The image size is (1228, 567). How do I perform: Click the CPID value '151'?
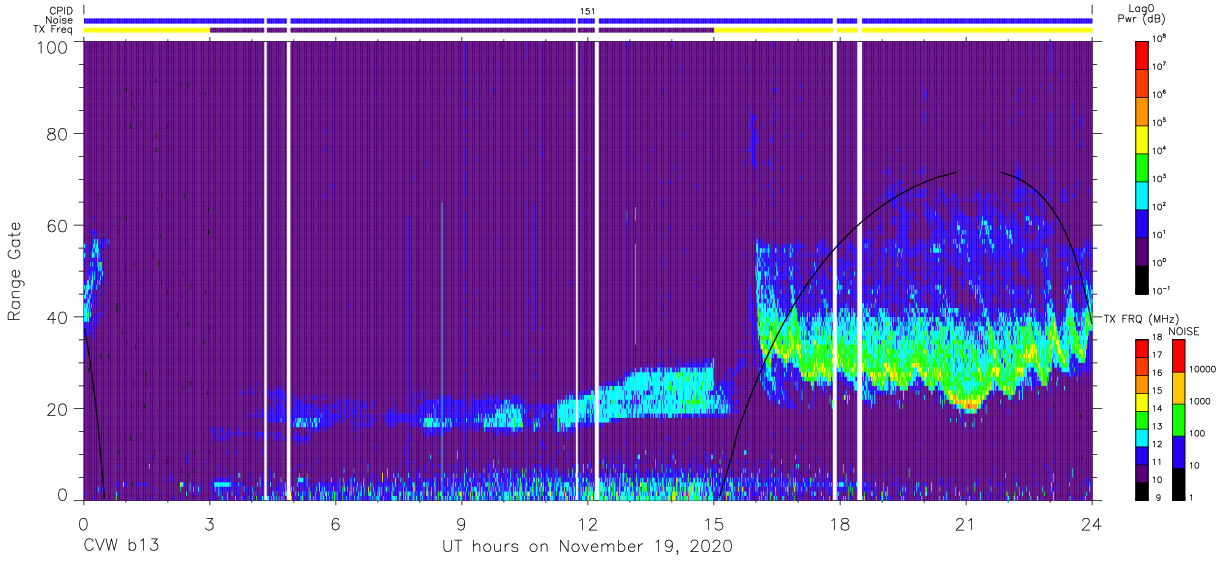[x=587, y=10]
